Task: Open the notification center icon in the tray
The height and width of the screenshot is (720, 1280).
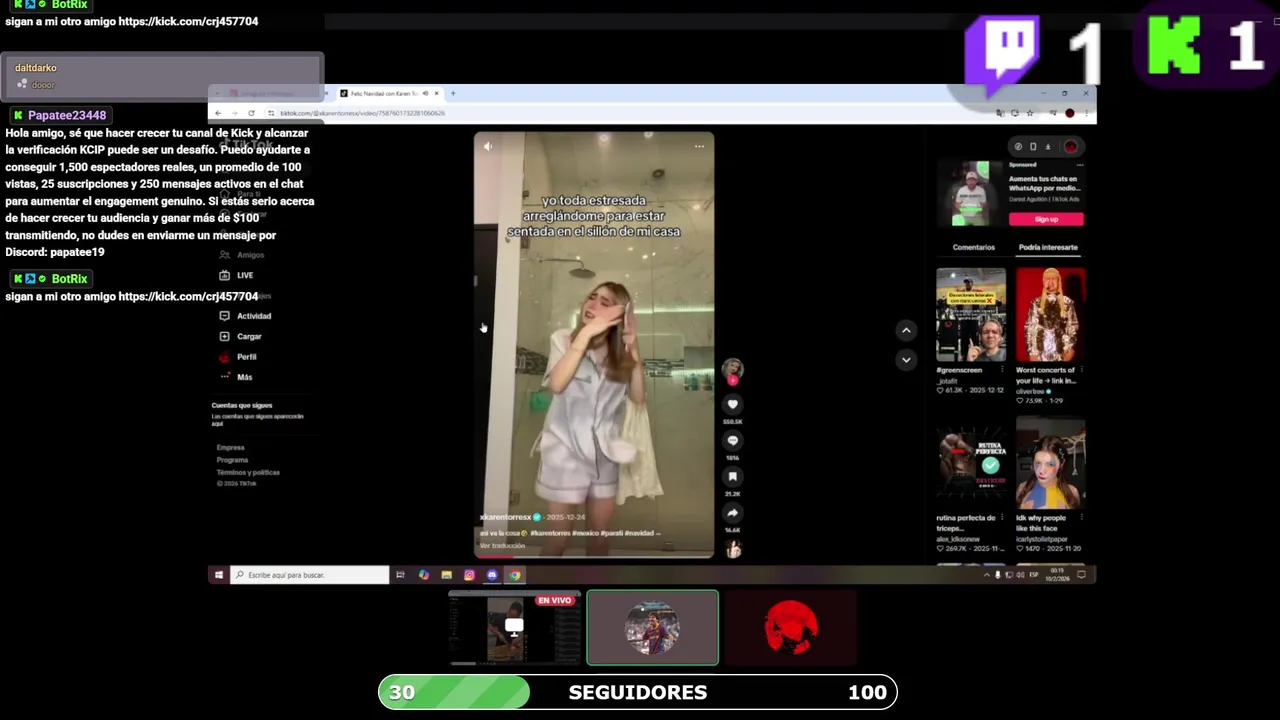Action: coord(1081,575)
